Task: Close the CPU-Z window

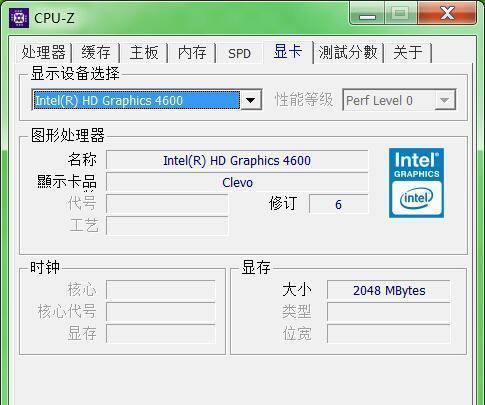Action: (x=447, y=13)
